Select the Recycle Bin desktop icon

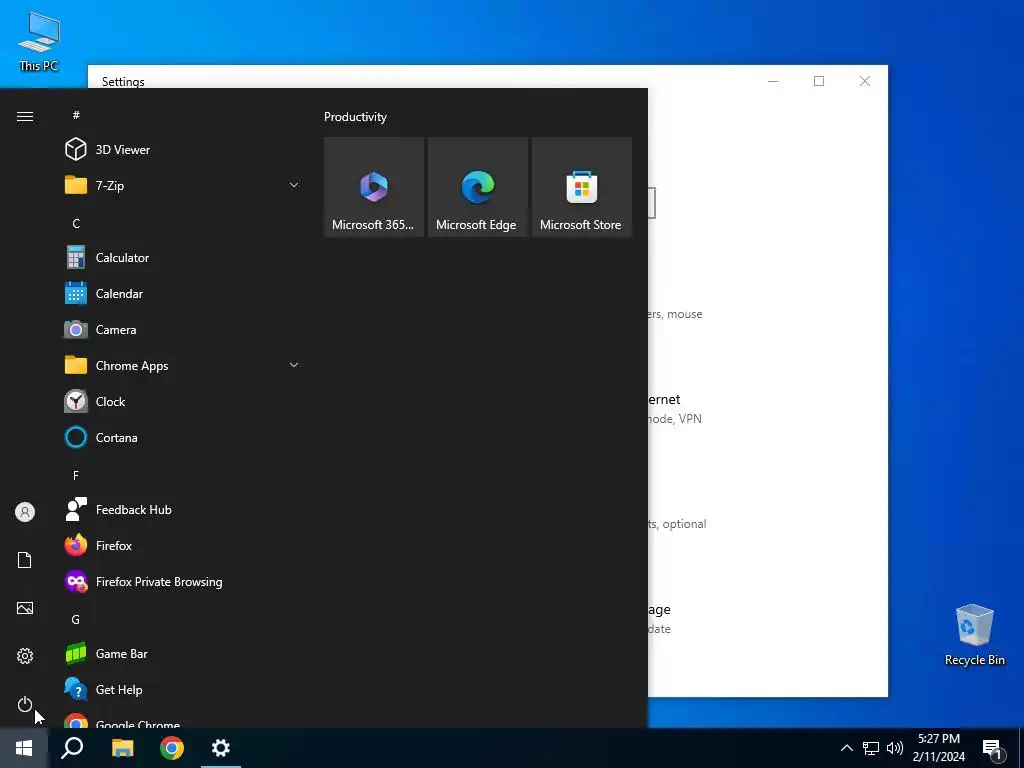(974, 635)
